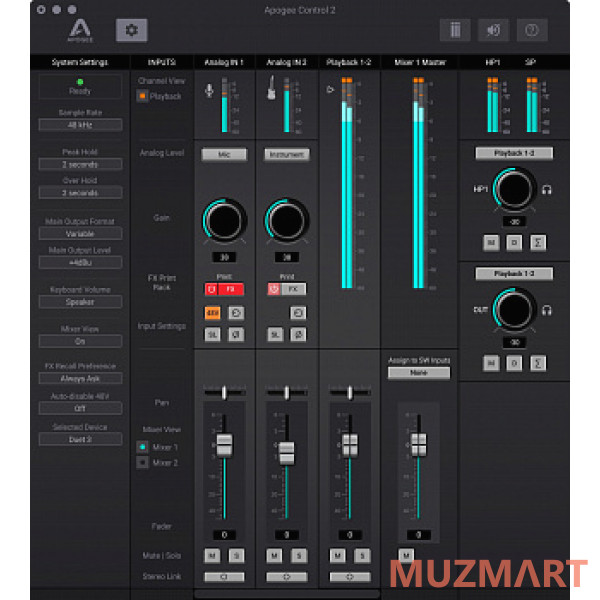Viewport: 600px width, 600px height.
Task: Toggle Stereo Link under Analog IN 2
Action: click(287, 577)
